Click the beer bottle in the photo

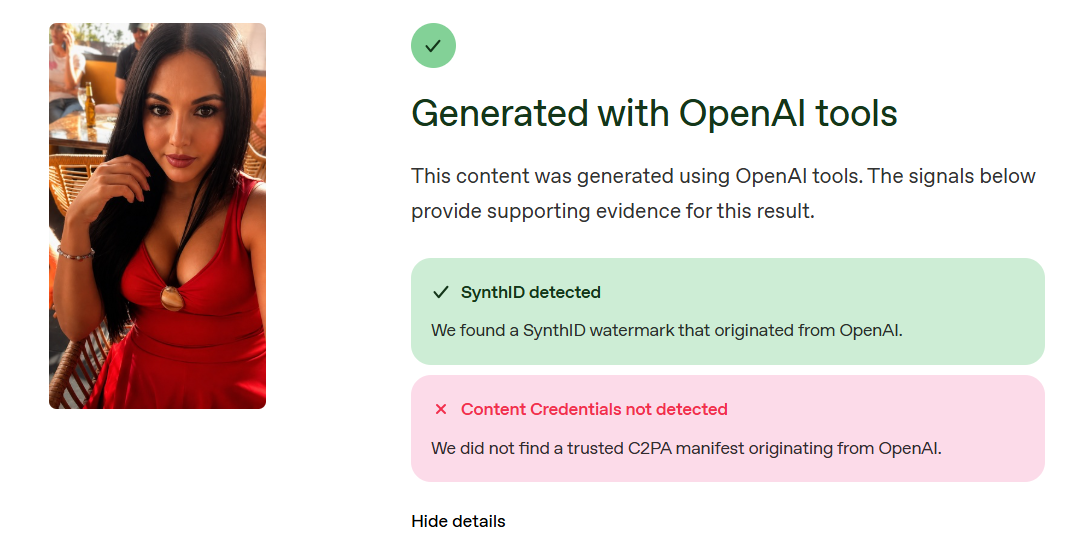coord(90,105)
